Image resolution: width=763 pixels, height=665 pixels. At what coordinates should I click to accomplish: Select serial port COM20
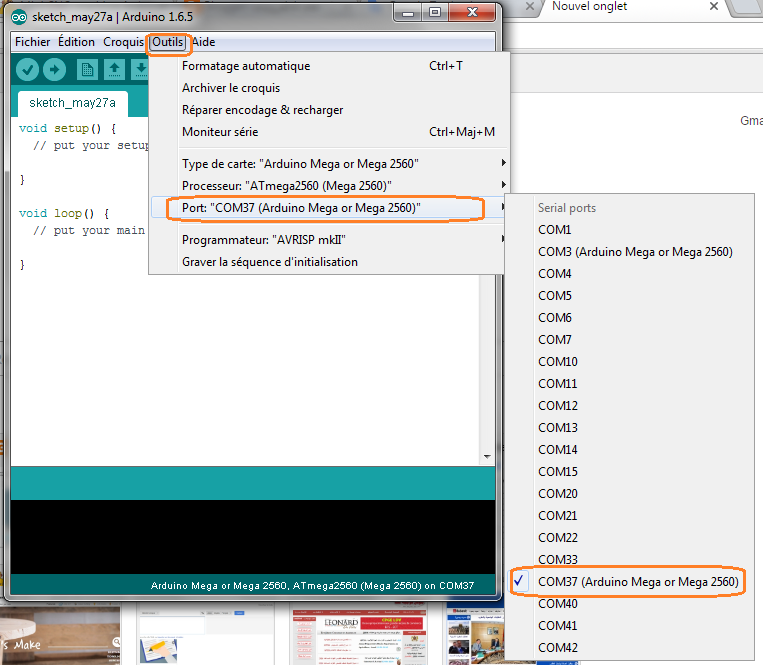(x=630, y=493)
